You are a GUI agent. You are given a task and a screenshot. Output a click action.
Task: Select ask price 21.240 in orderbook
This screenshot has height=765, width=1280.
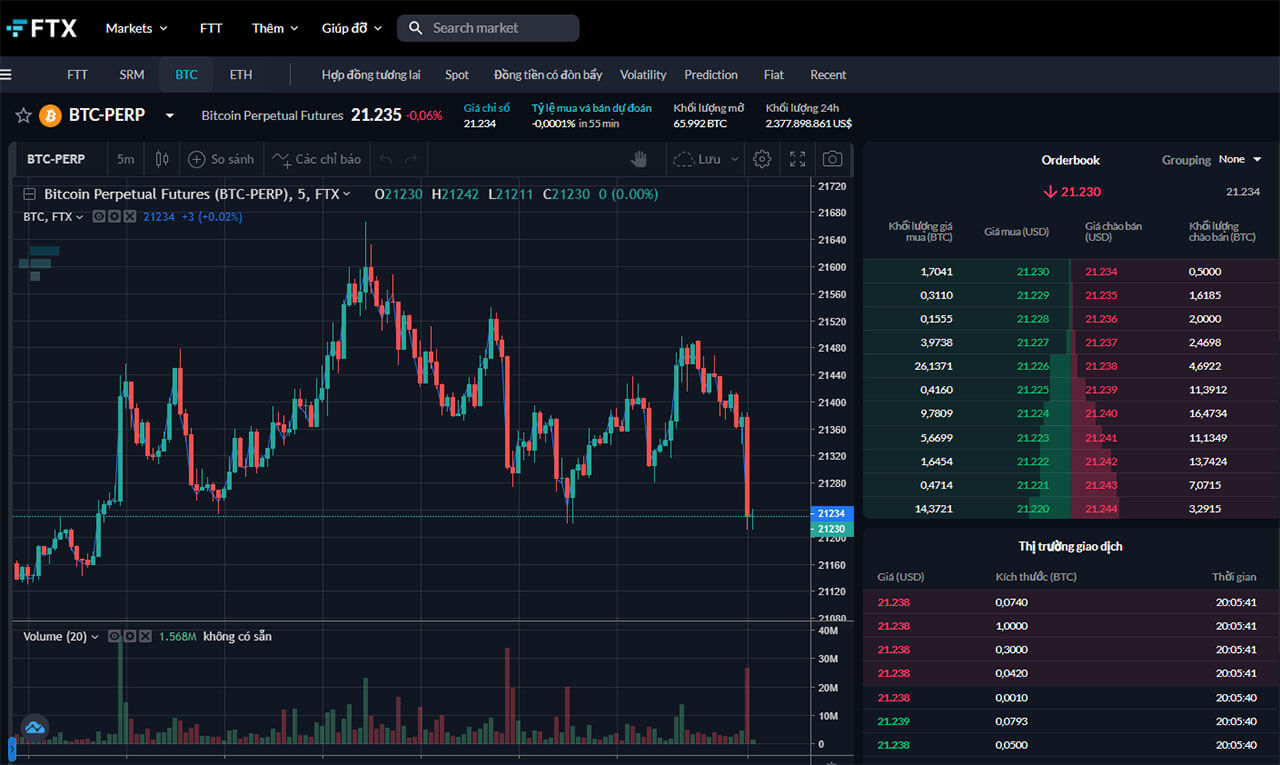(1101, 414)
